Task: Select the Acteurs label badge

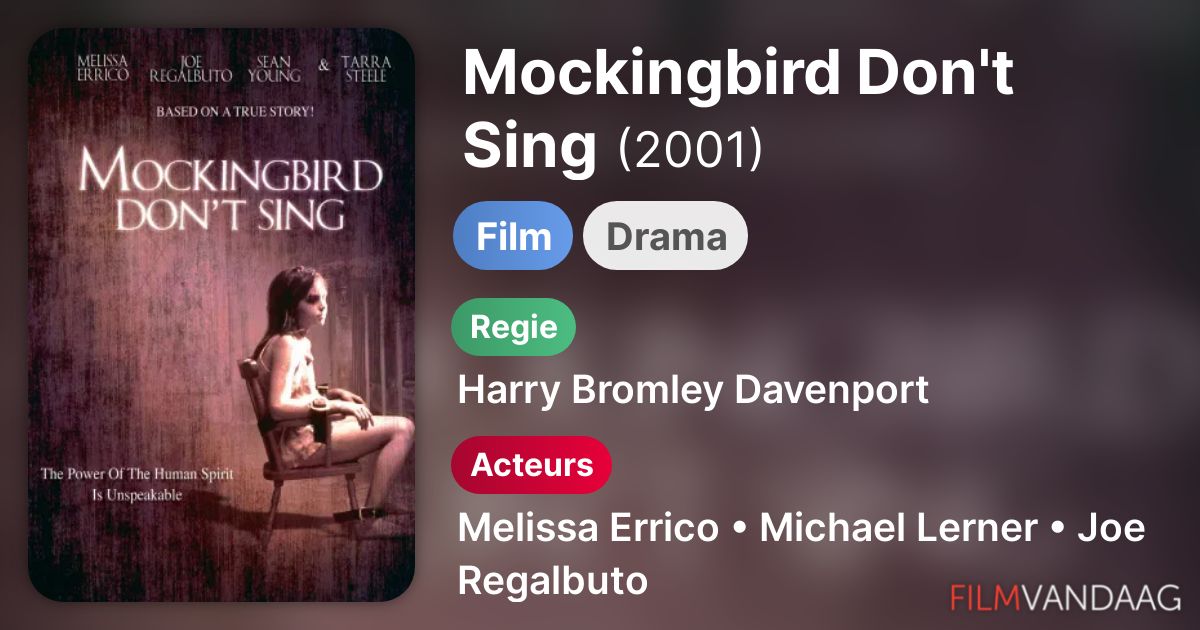Action: [532, 465]
